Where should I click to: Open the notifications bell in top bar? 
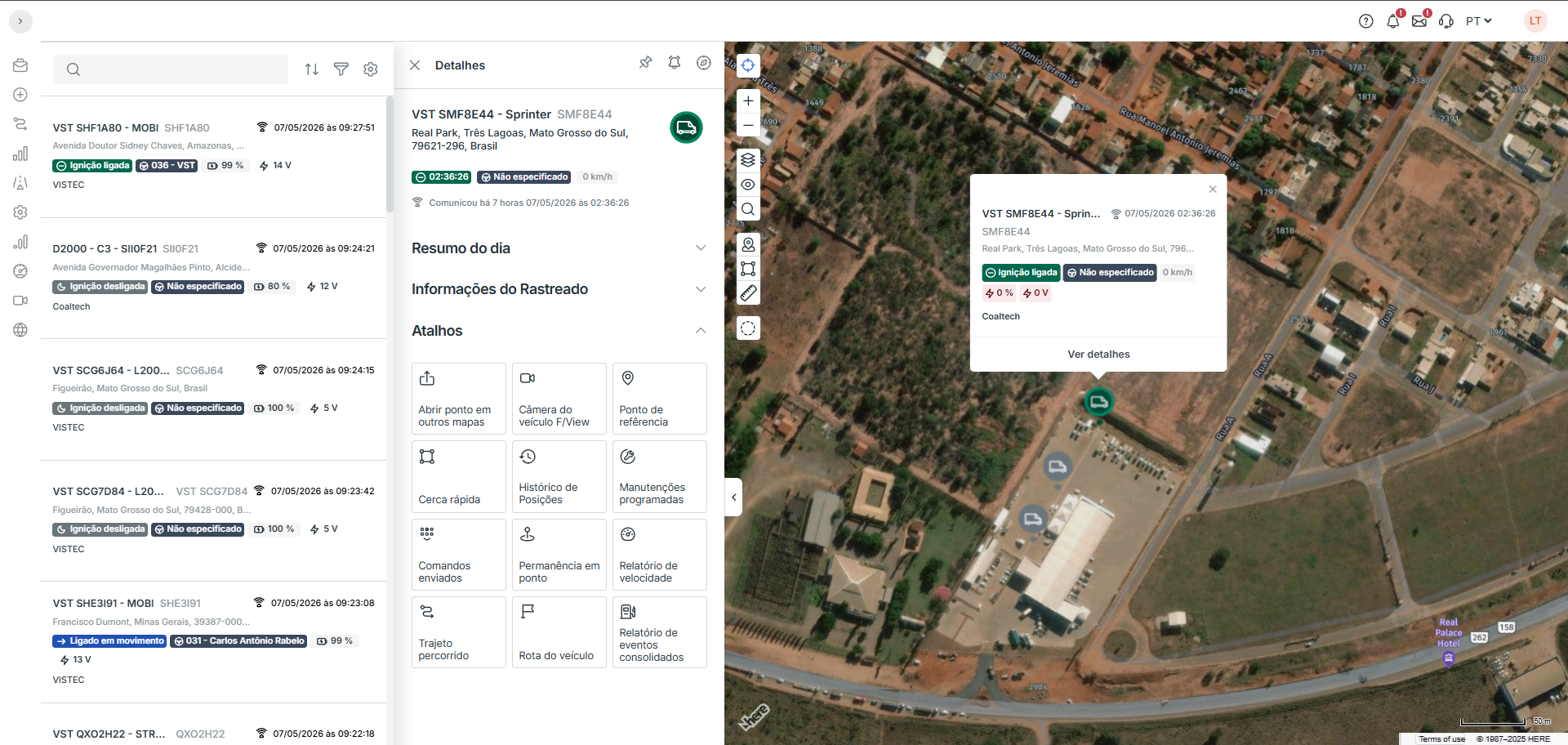coord(1393,21)
